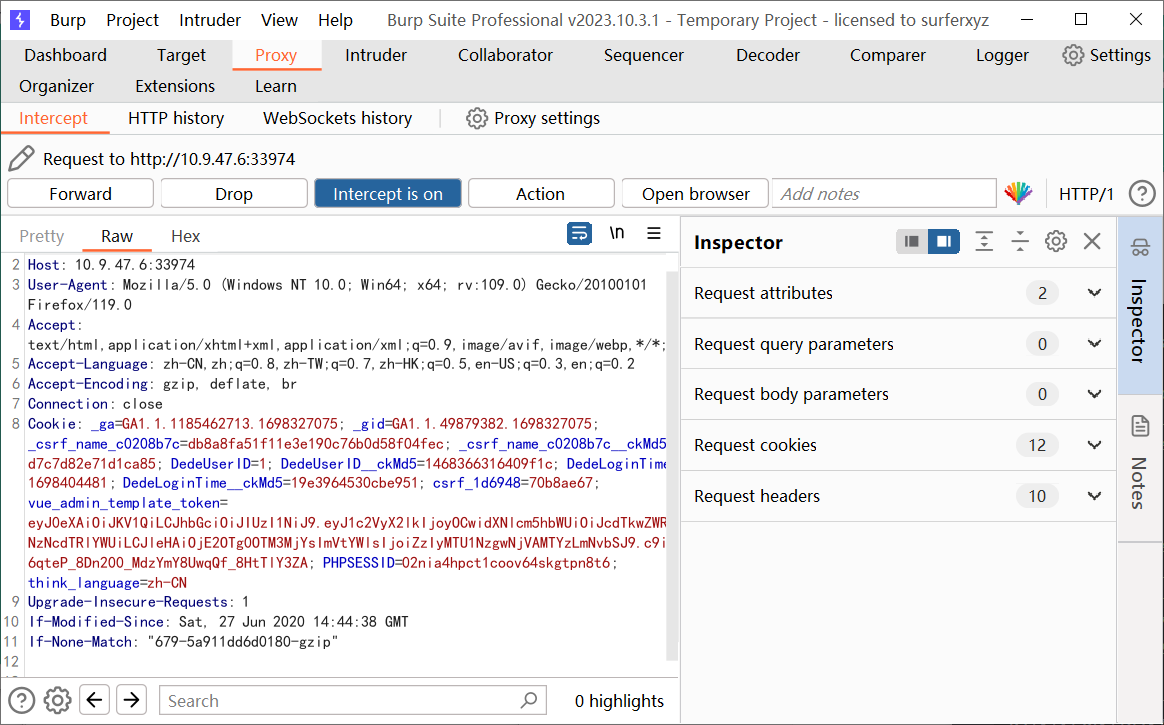This screenshot has width=1164, height=725.
Task: Open the Intruder menu in menu bar
Action: [x=209, y=20]
